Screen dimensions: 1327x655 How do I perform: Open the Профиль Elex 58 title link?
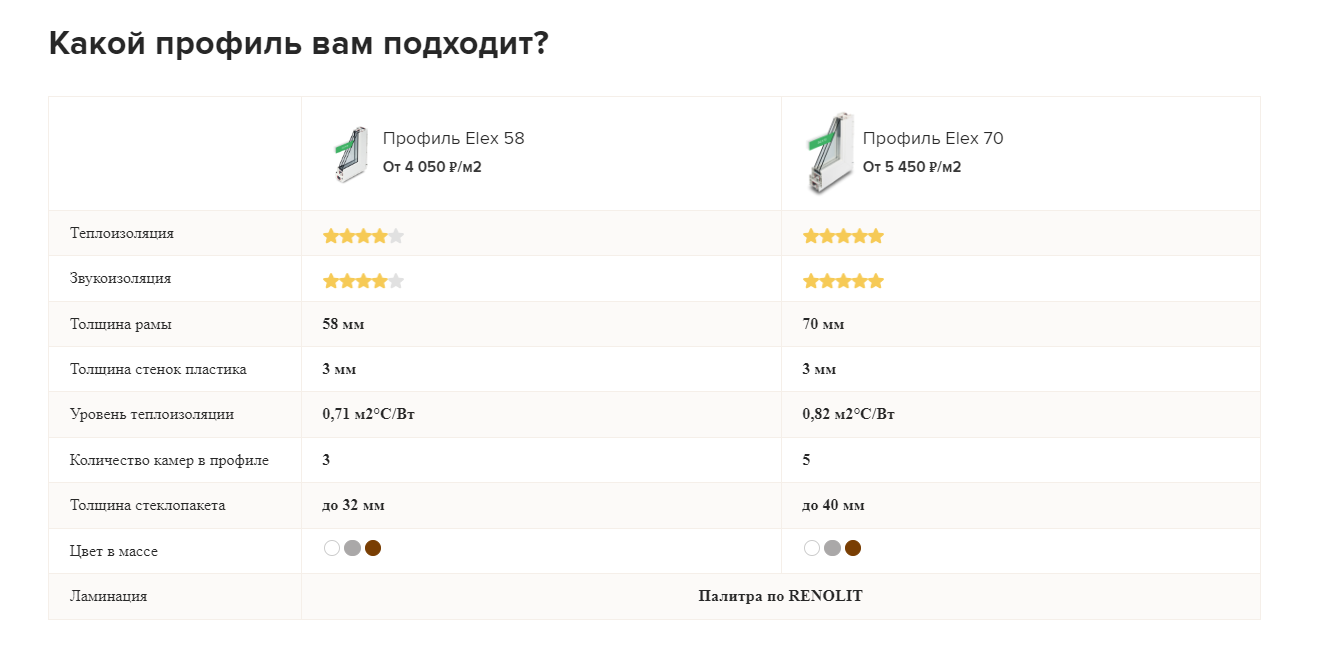click(x=453, y=139)
